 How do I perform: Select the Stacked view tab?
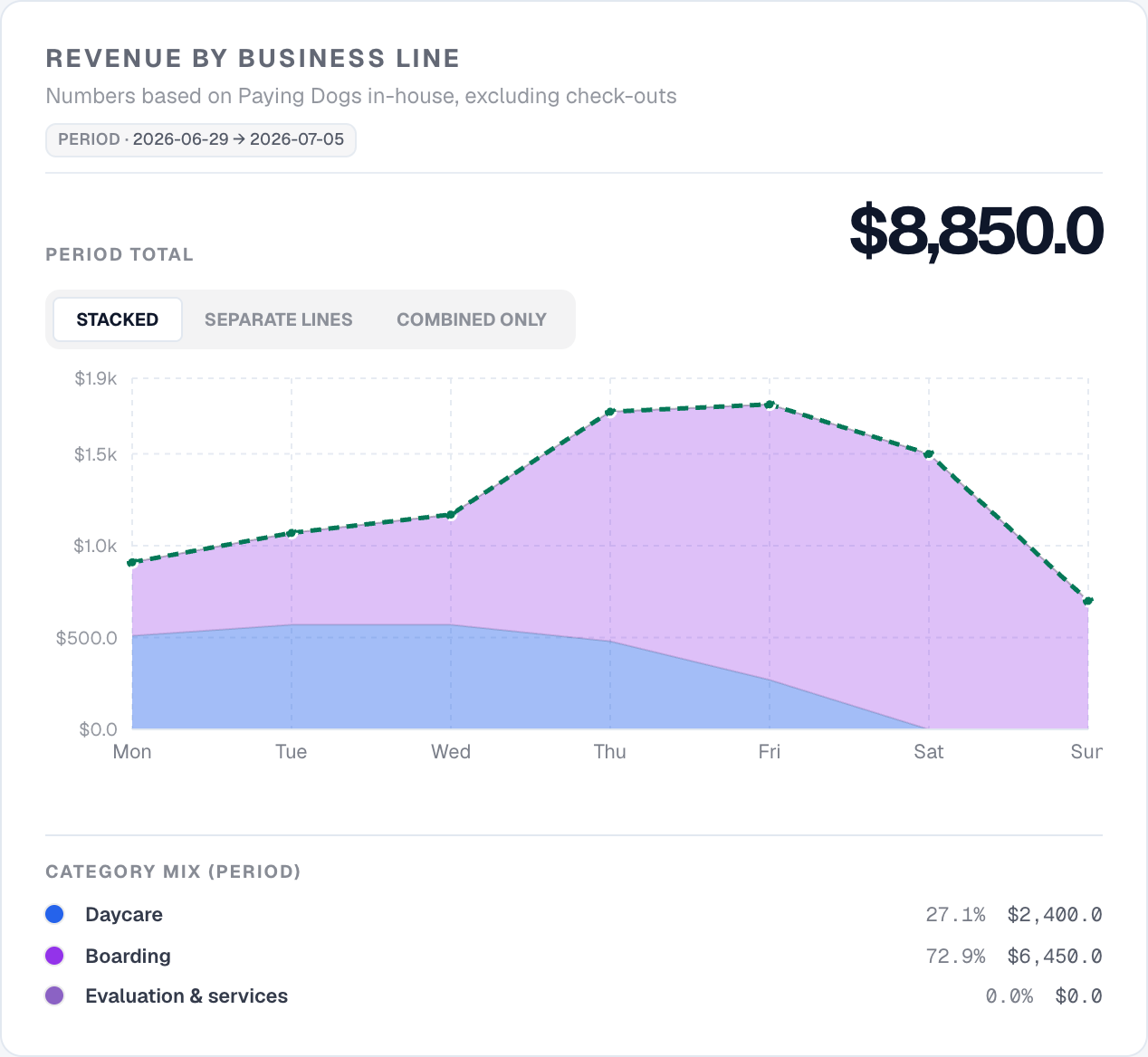(x=118, y=319)
